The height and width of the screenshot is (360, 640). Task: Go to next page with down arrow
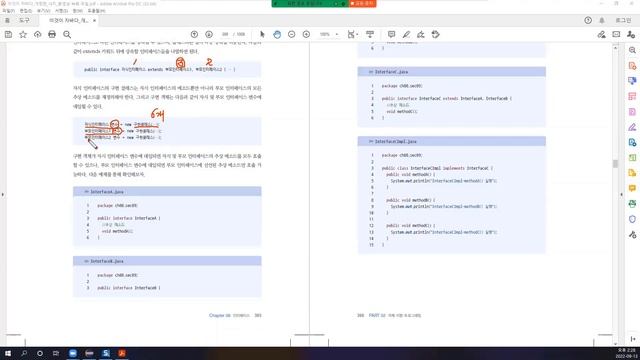point(209,35)
